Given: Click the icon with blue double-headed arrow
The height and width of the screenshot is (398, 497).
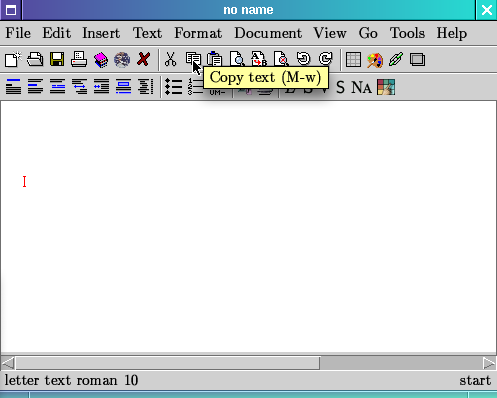Looking at the screenshot, I should click(79, 87).
